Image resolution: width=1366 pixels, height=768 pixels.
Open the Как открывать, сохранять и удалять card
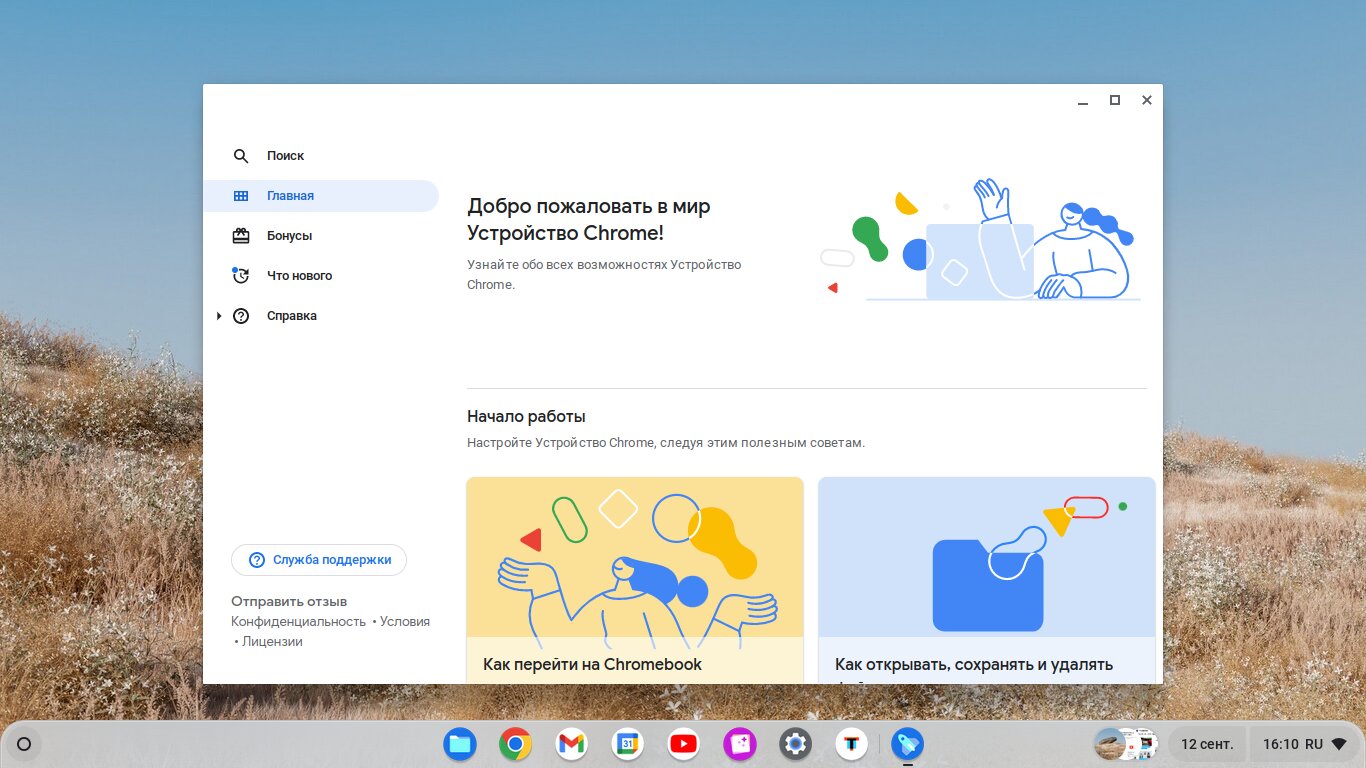coord(987,581)
